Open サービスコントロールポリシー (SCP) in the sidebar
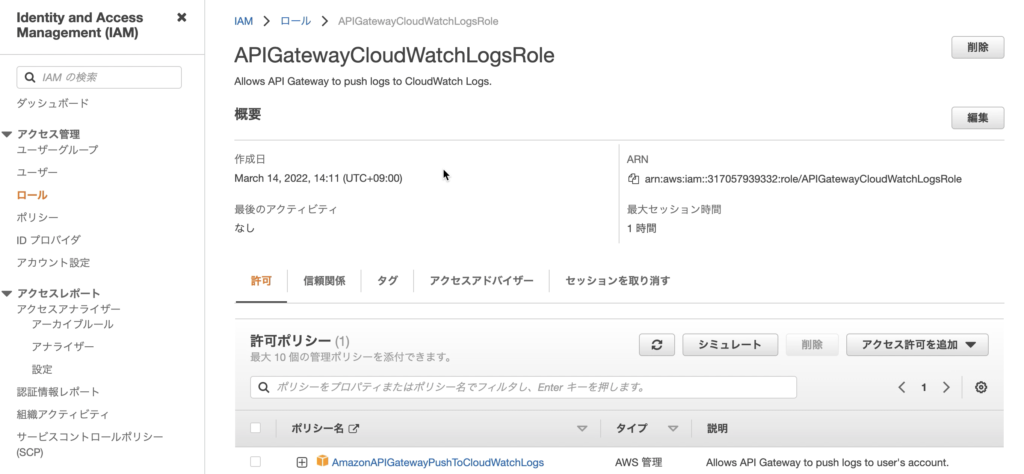Image resolution: width=1024 pixels, height=474 pixels. click(x=90, y=444)
